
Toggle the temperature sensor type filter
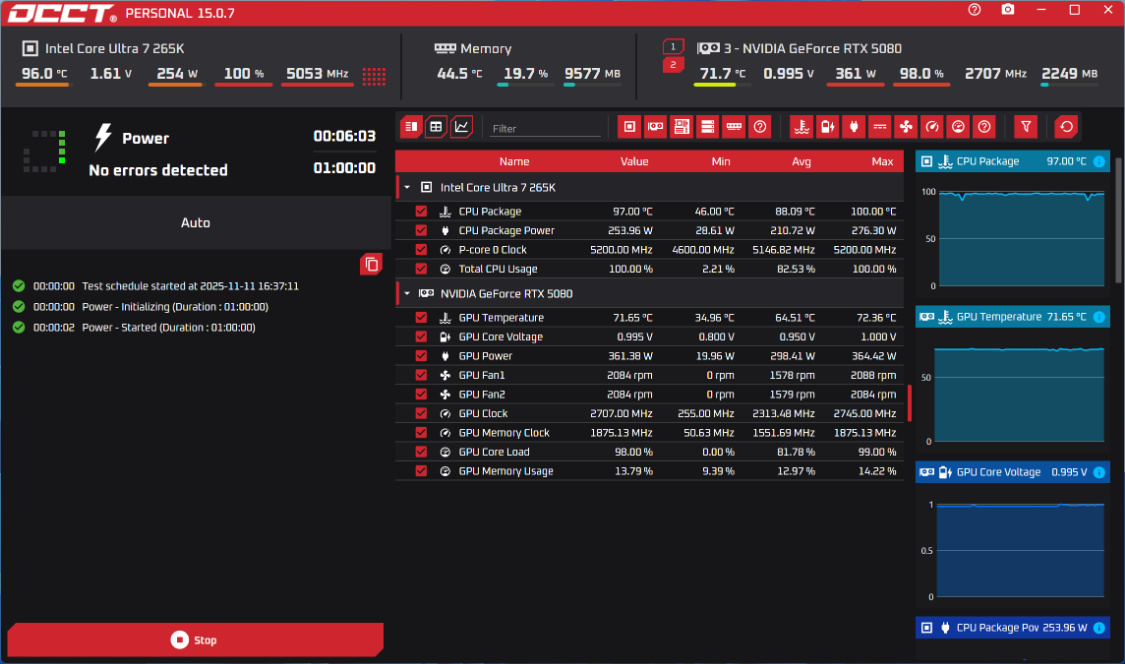(x=801, y=127)
